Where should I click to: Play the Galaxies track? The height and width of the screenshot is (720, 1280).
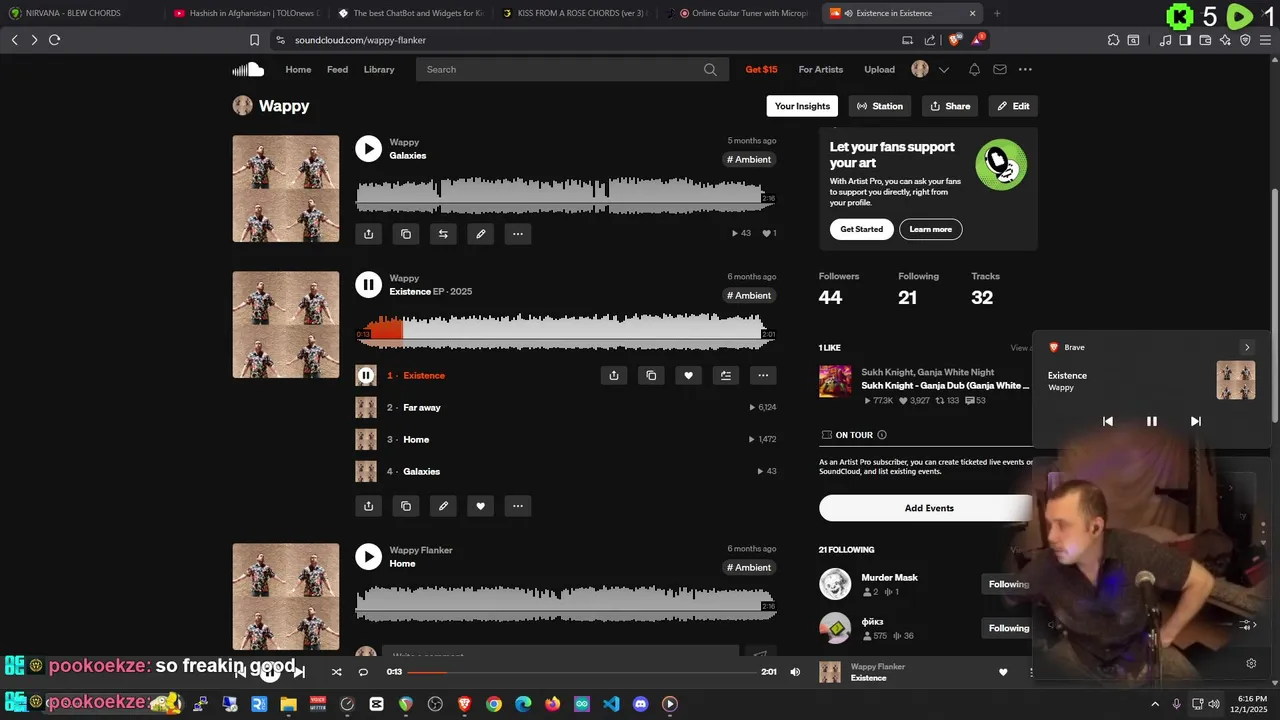tap(368, 149)
